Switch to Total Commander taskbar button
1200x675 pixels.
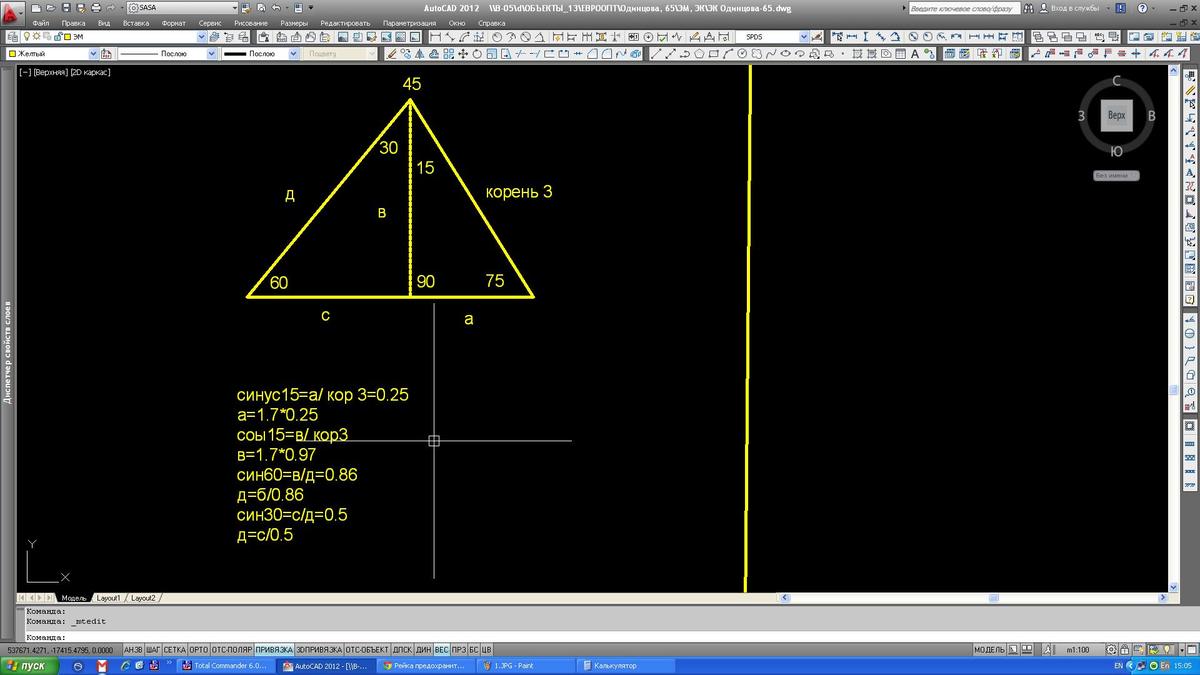[x=228, y=665]
